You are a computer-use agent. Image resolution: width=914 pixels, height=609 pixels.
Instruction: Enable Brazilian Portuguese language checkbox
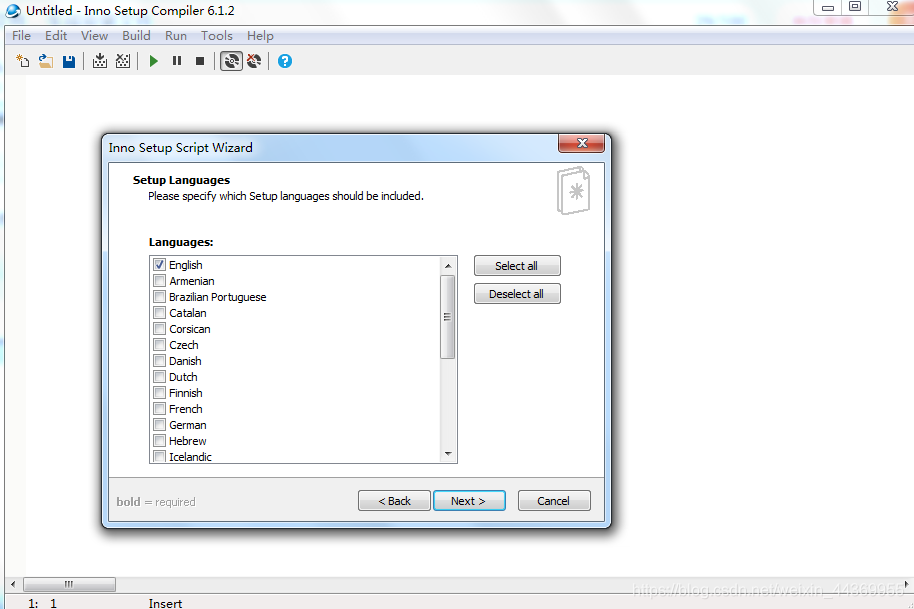coord(160,297)
